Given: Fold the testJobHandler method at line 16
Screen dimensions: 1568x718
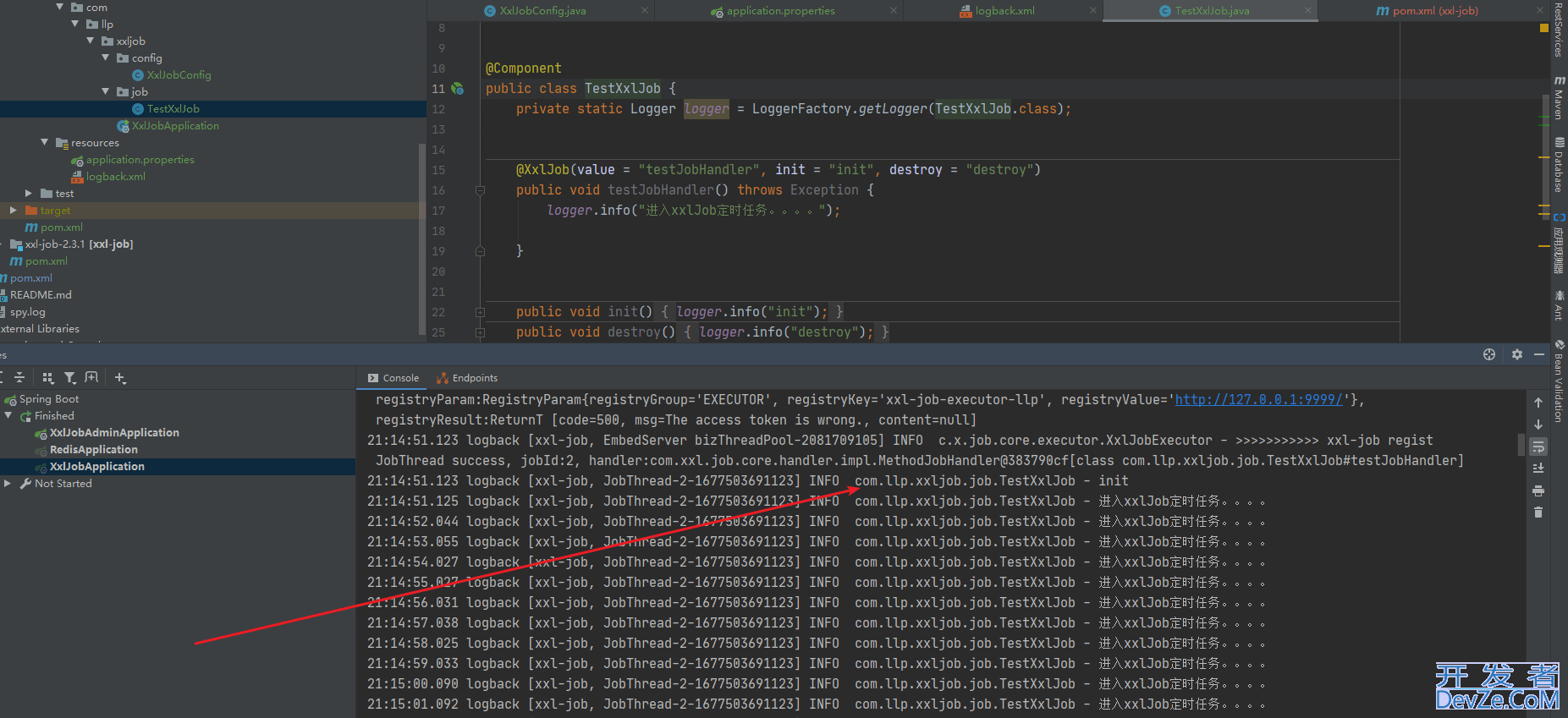Looking at the screenshot, I should [480, 190].
